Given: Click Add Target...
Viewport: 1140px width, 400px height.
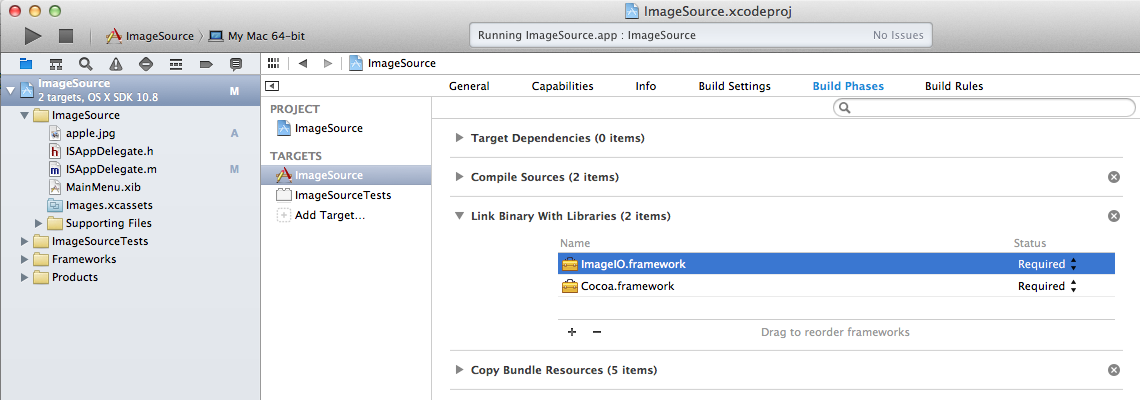Looking at the screenshot, I should pos(321,215).
